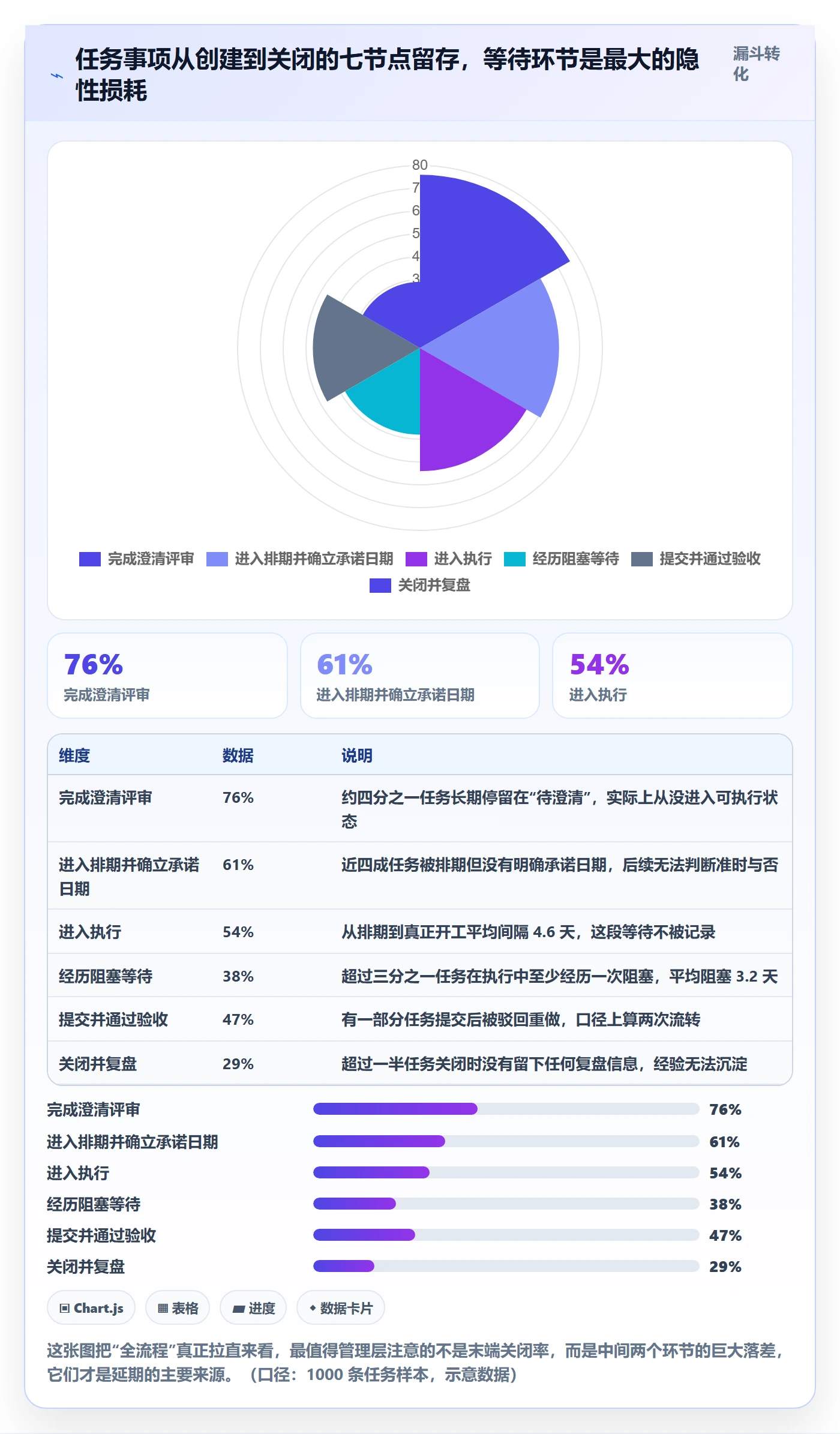Click the purple 进入执行 chart segment
The image size is (840, 1434).
(x=456, y=414)
